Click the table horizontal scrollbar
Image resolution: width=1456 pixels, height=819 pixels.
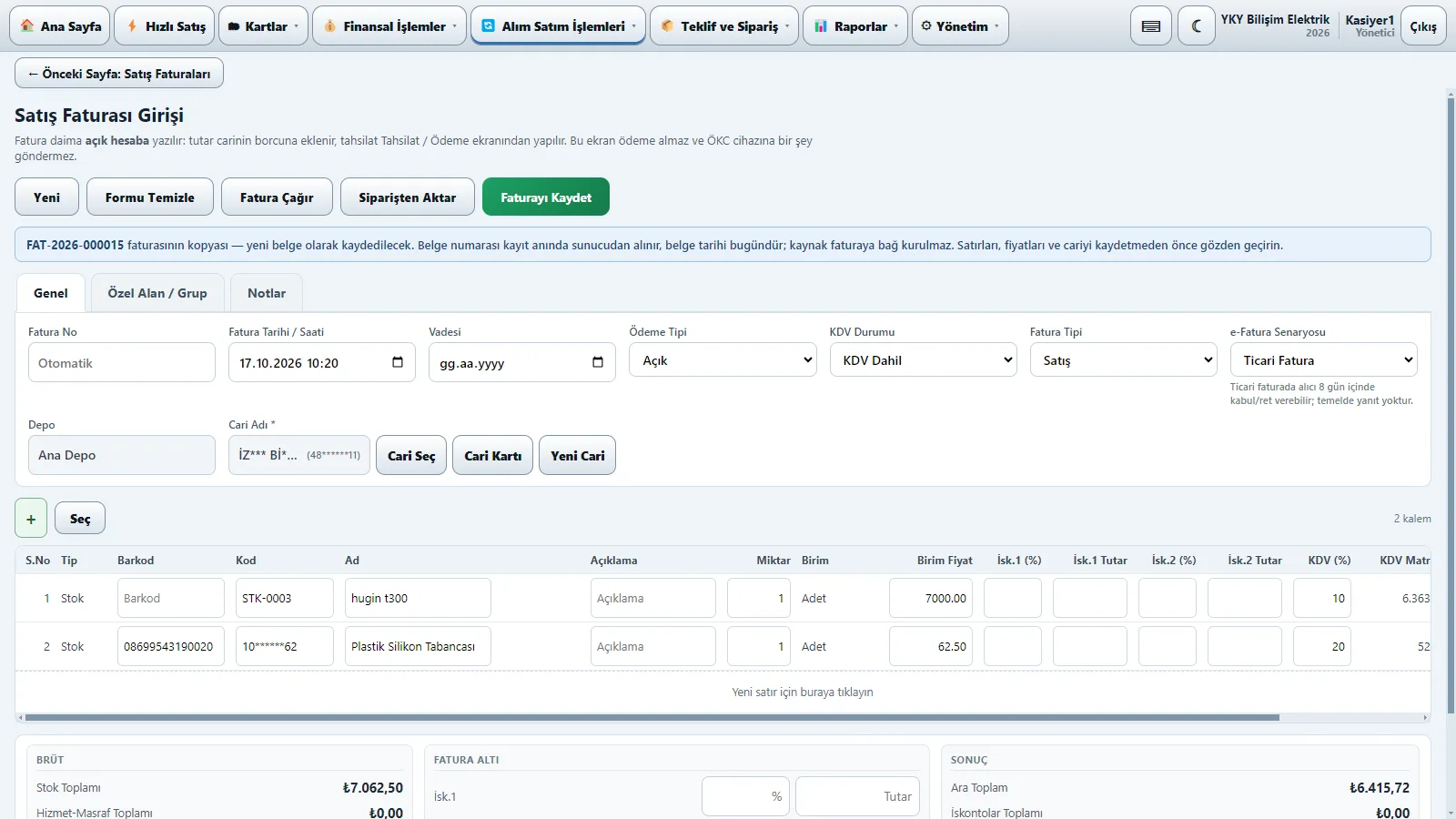(x=652, y=717)
